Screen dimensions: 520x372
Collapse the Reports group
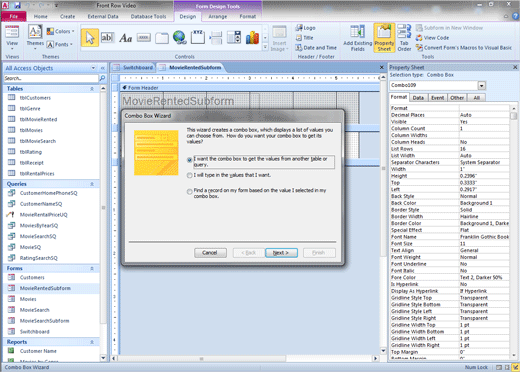pos(92,342)
